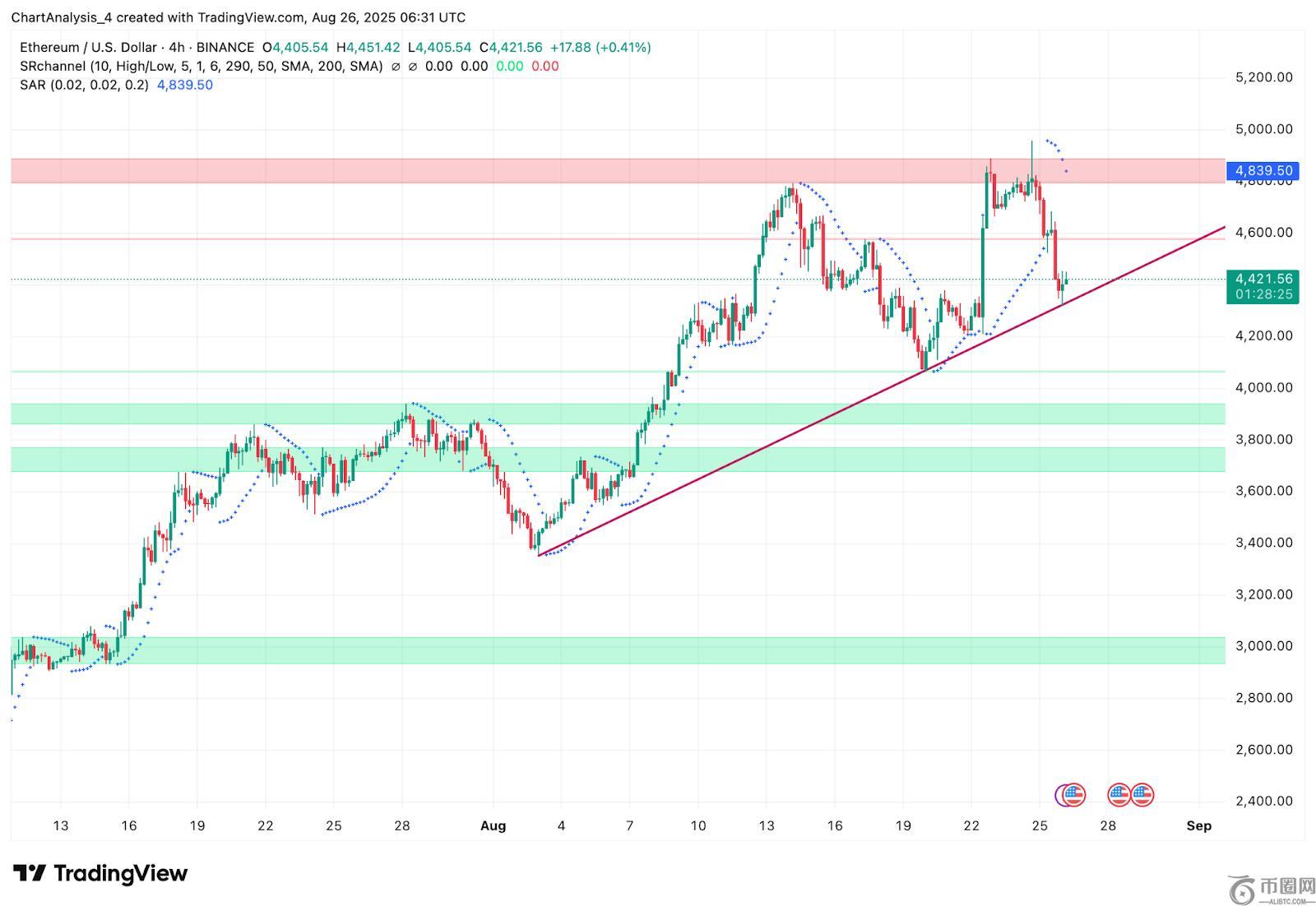The height and width of the screenshot is (906, 1316).
Task: Click the 4h timeframe in the chart title
Action: [176, 48]
